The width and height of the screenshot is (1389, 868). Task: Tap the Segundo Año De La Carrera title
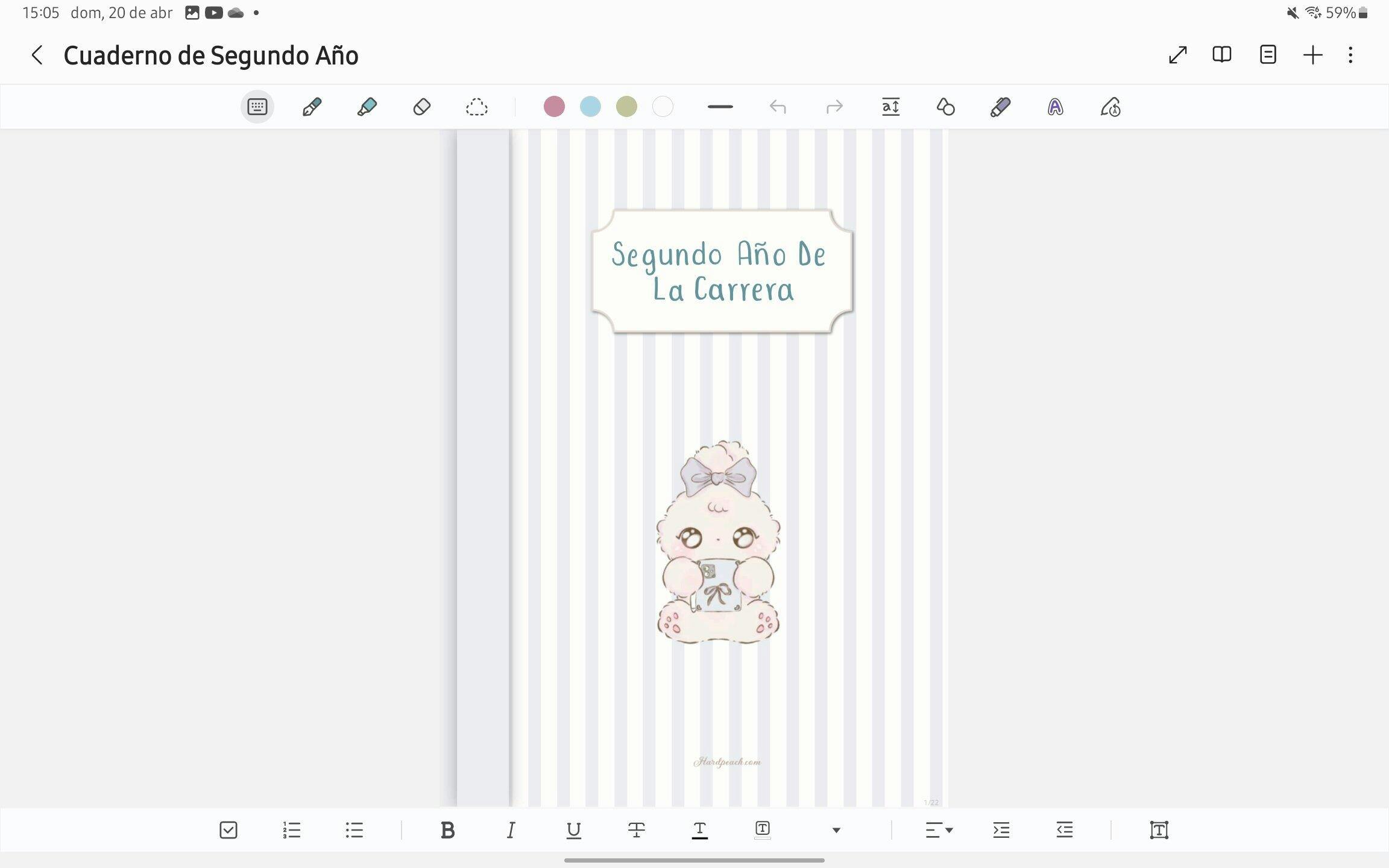721,271
